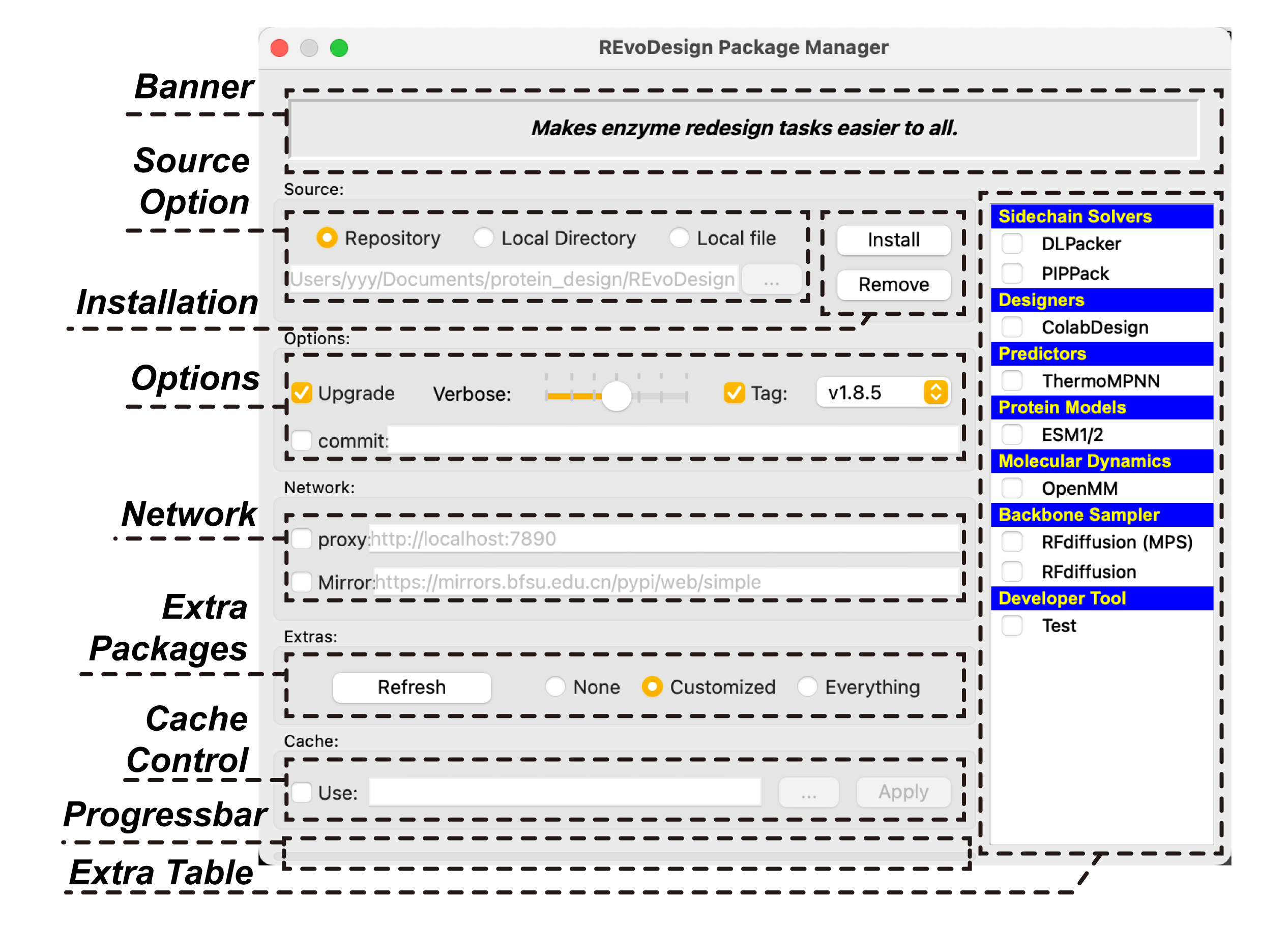Click the Install button
The width and height of the screenshot is (1288, 927).
pyautogui.click(x=893, y=240)
